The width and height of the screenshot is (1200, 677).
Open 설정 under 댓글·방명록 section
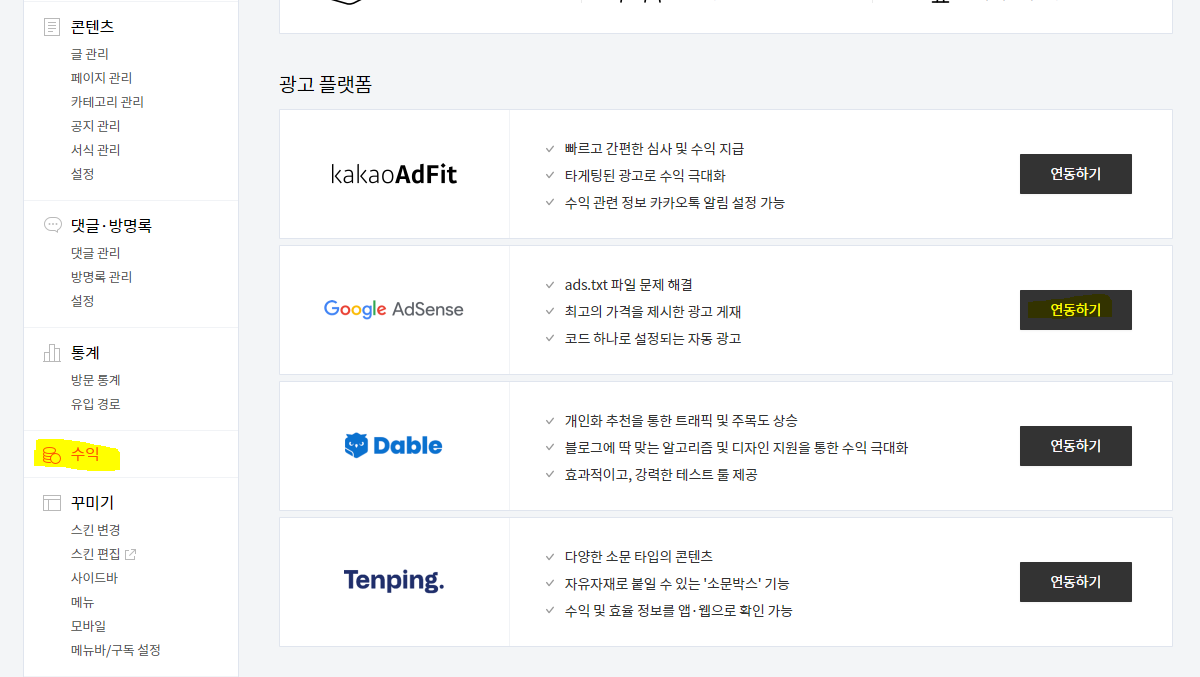tap(83, 301)
